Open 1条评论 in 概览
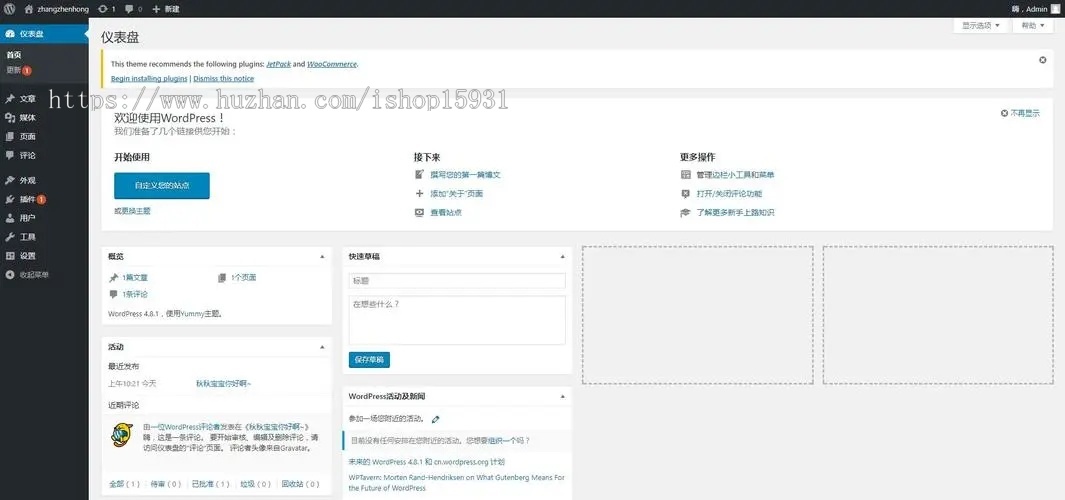 (x=134, y=294)
